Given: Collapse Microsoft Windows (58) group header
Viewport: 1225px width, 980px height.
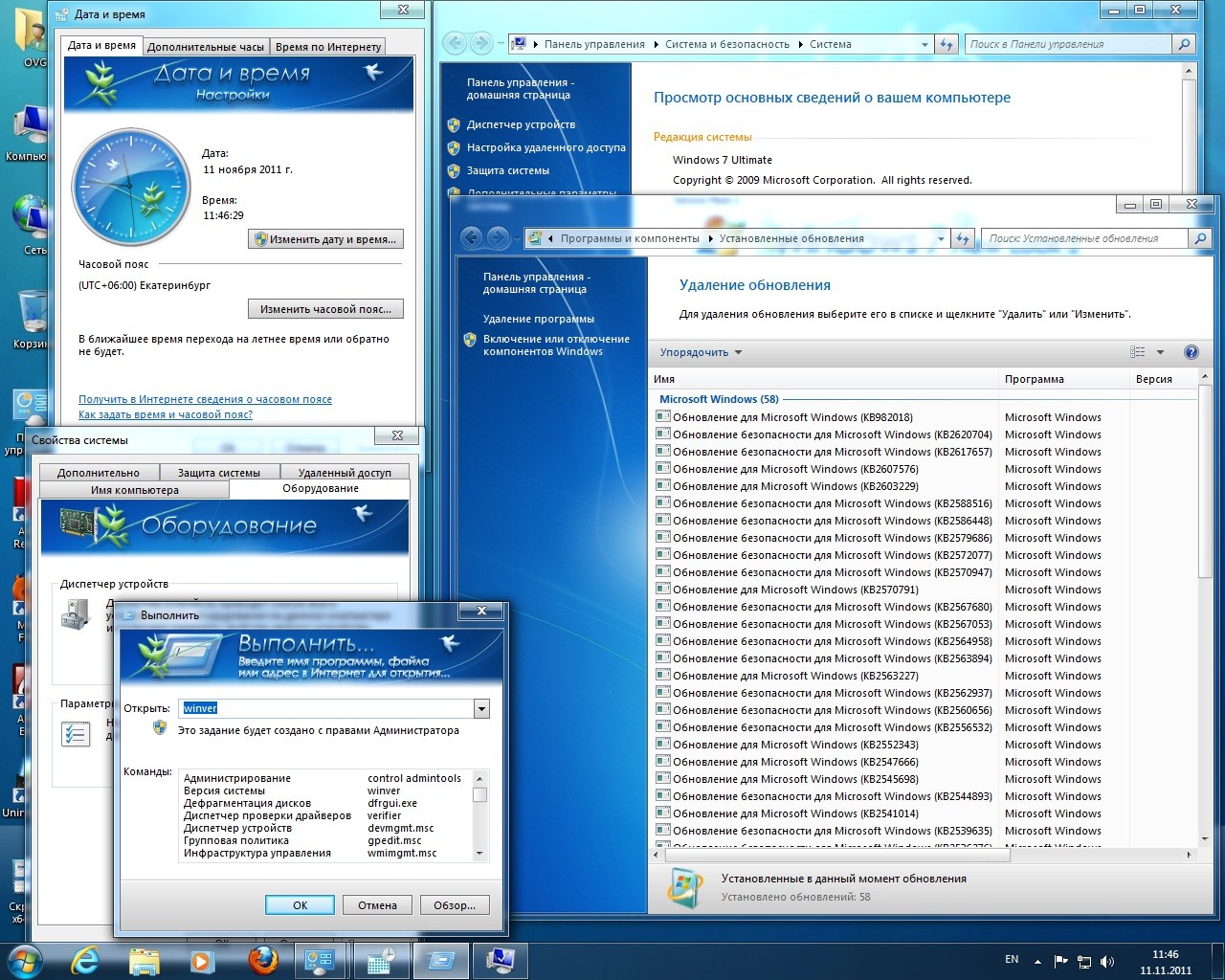Looking at the screenshot, I should point(719,399).
